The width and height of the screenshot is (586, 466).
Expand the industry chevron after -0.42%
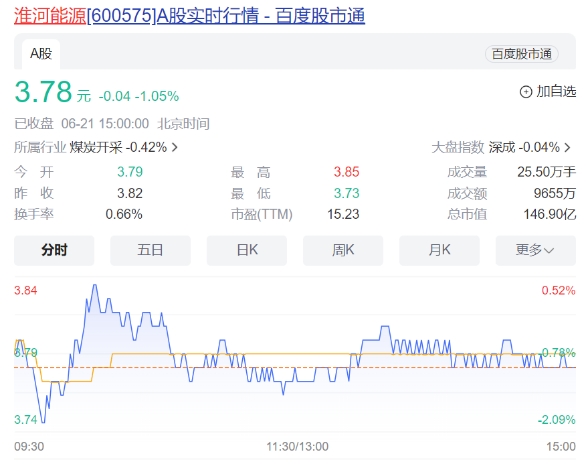174,148
